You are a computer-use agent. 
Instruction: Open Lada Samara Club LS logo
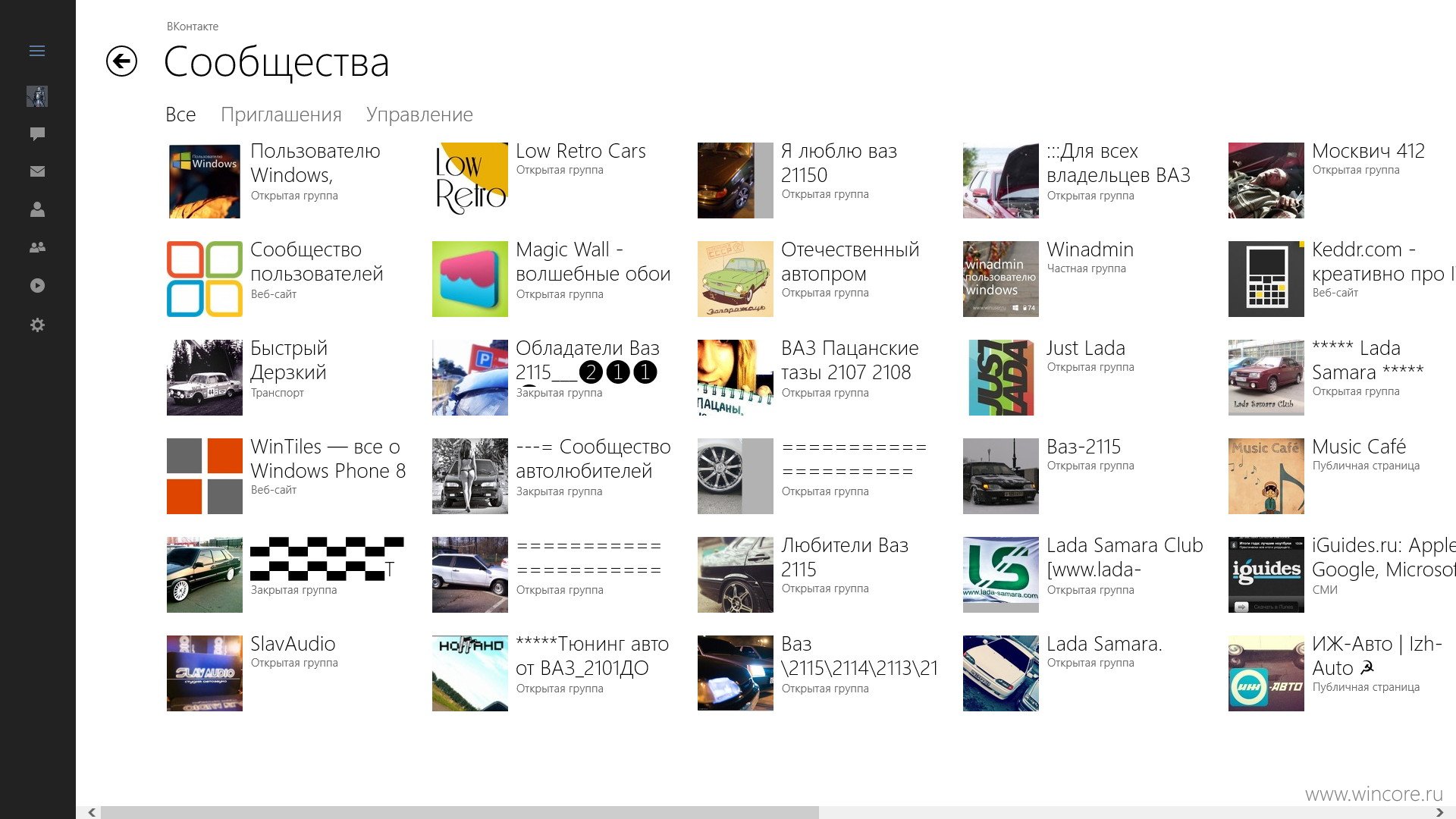point(1001,575)
